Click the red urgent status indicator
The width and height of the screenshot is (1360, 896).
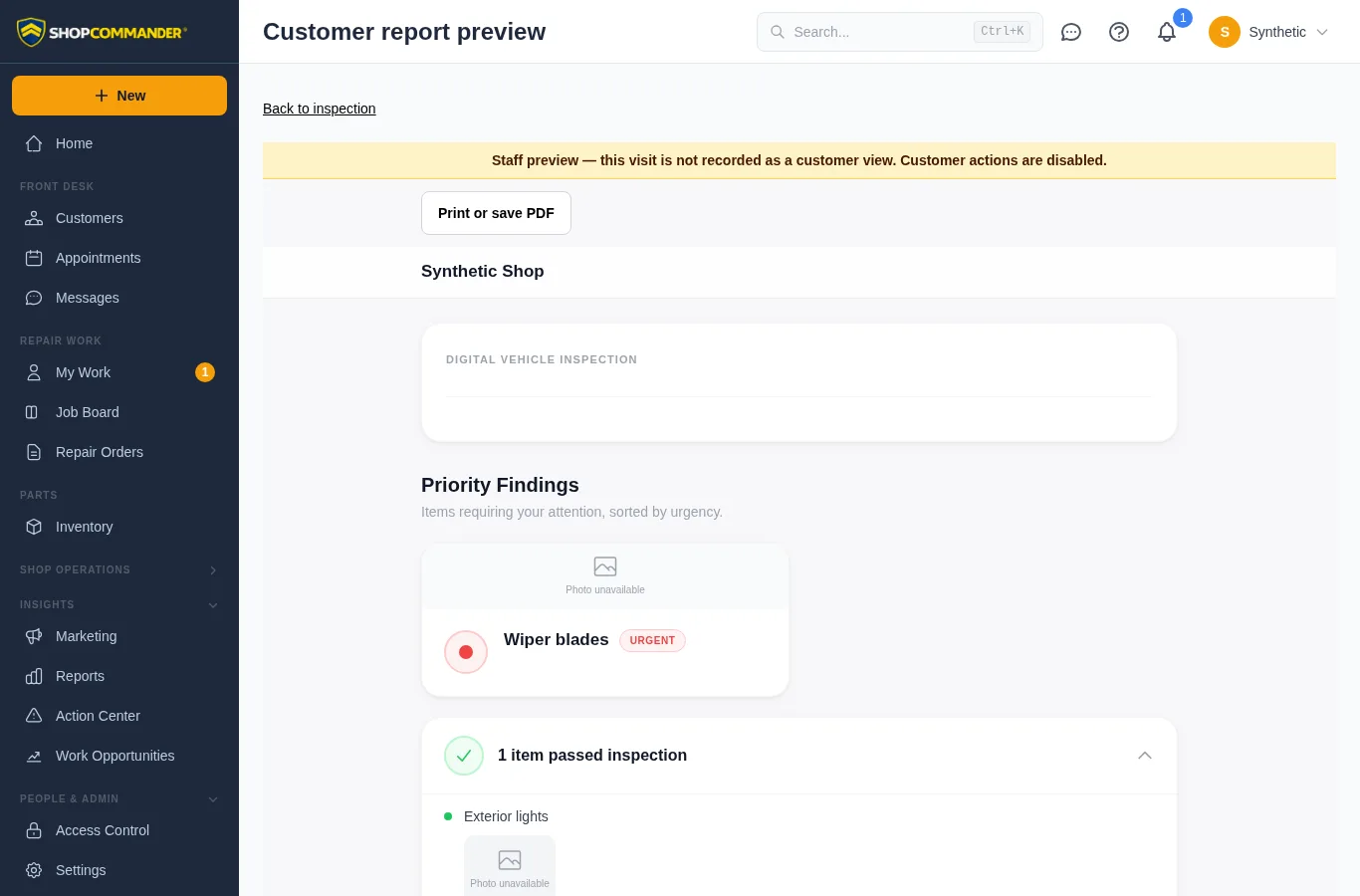466,652
